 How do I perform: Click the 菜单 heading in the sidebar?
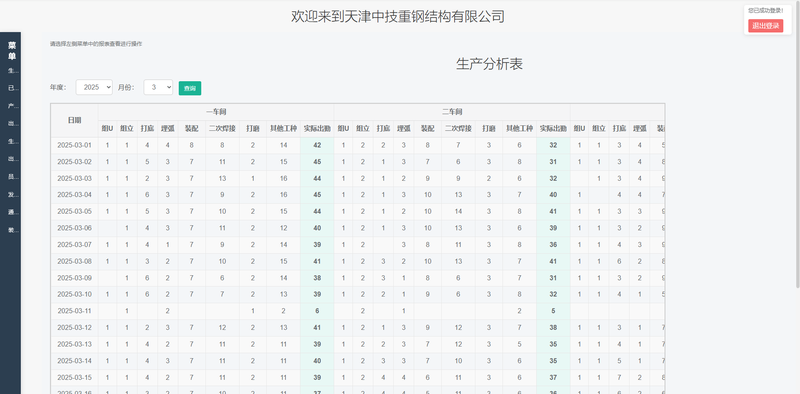(x=11, y=51)
